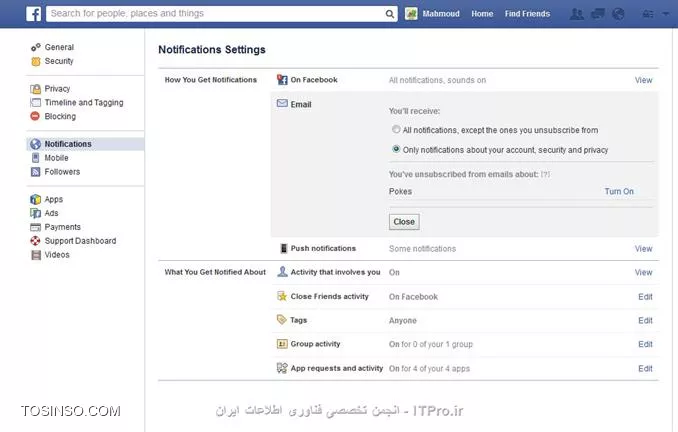This screenshot has height=432, width=678.
Task: Go to Privacy settings in sidebar
Action: [57, 89]
